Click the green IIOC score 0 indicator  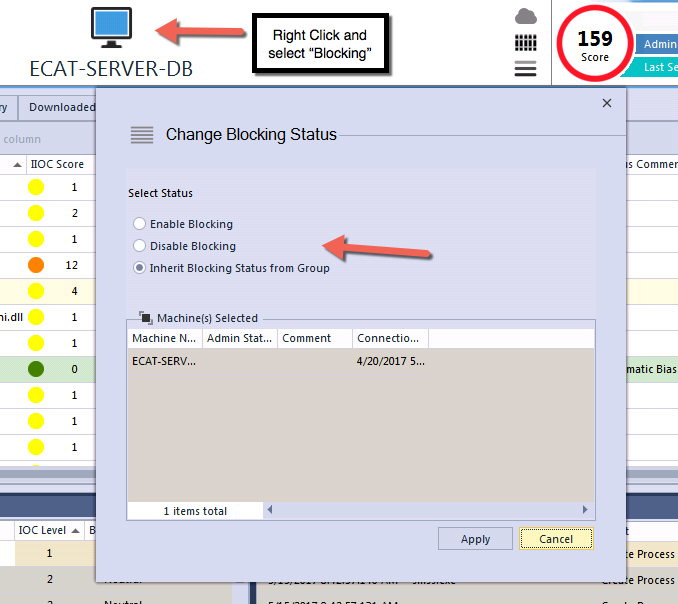click(36, 369)
